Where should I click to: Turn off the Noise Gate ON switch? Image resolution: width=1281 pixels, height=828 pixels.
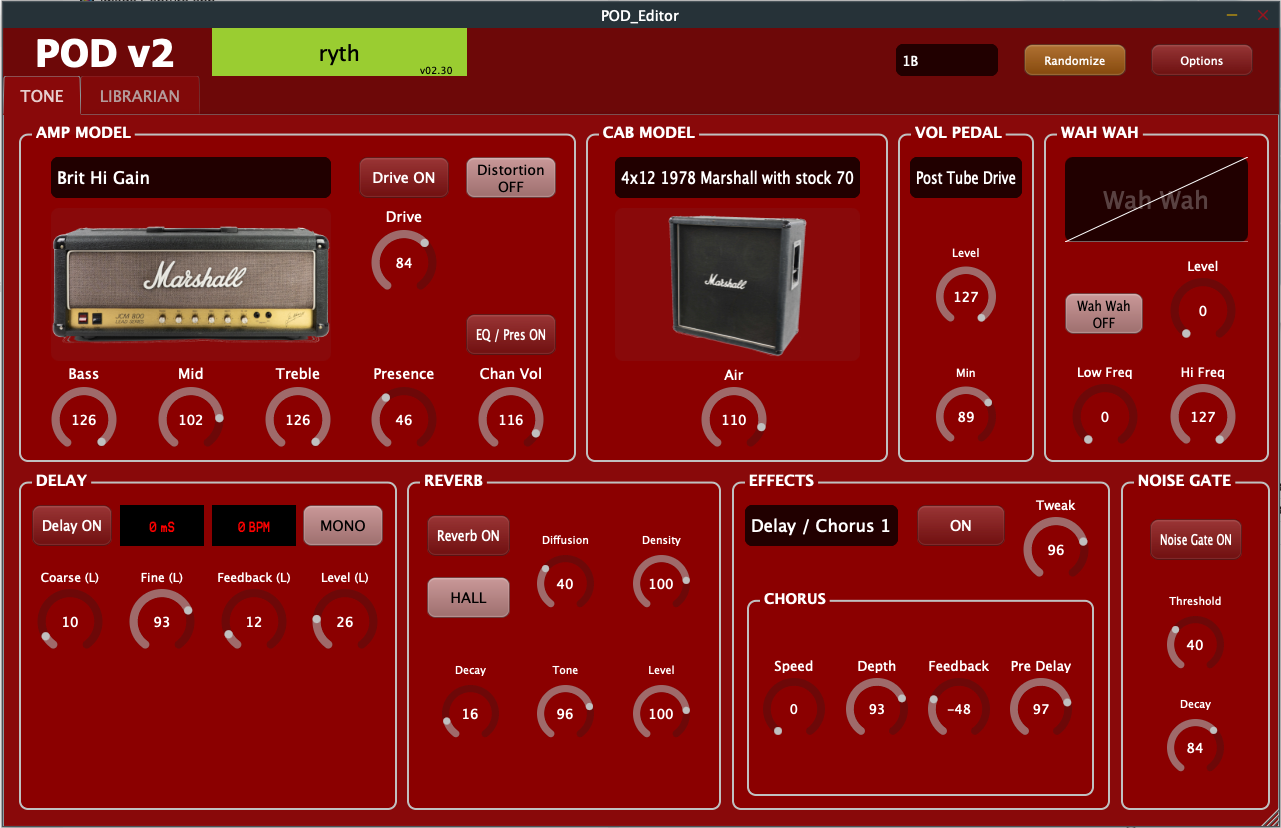[1195, 540]
